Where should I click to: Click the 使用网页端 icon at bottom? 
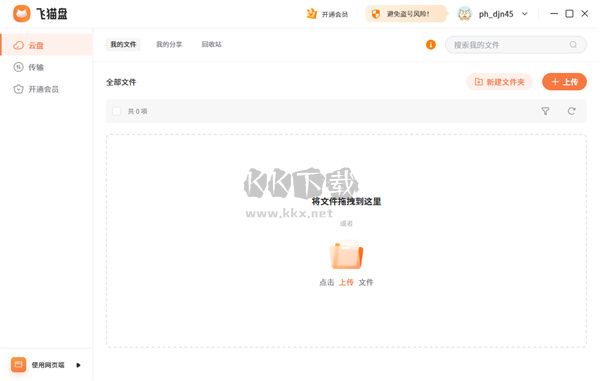pyautogui.click(x=18, y=365)
